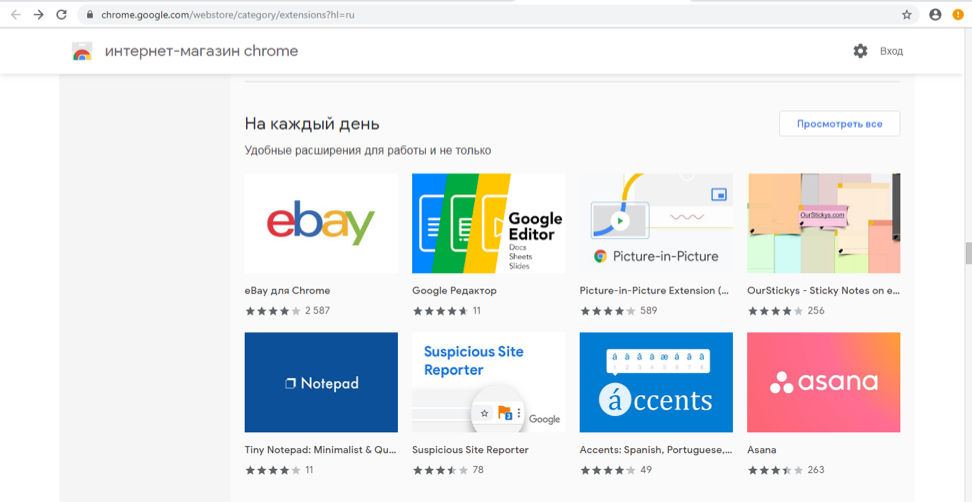This screenshot has width=972, height=502.
Task: Click the orange update alert icon
Action: pyautogui.click(x=958, y=15)
